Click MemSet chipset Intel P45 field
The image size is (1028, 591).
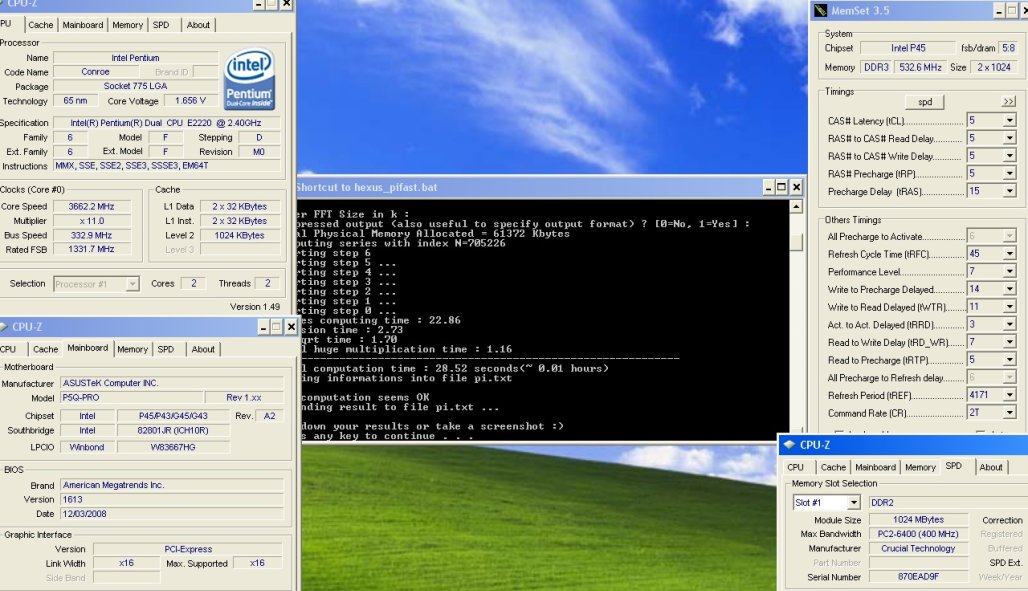tap(908, 49)
